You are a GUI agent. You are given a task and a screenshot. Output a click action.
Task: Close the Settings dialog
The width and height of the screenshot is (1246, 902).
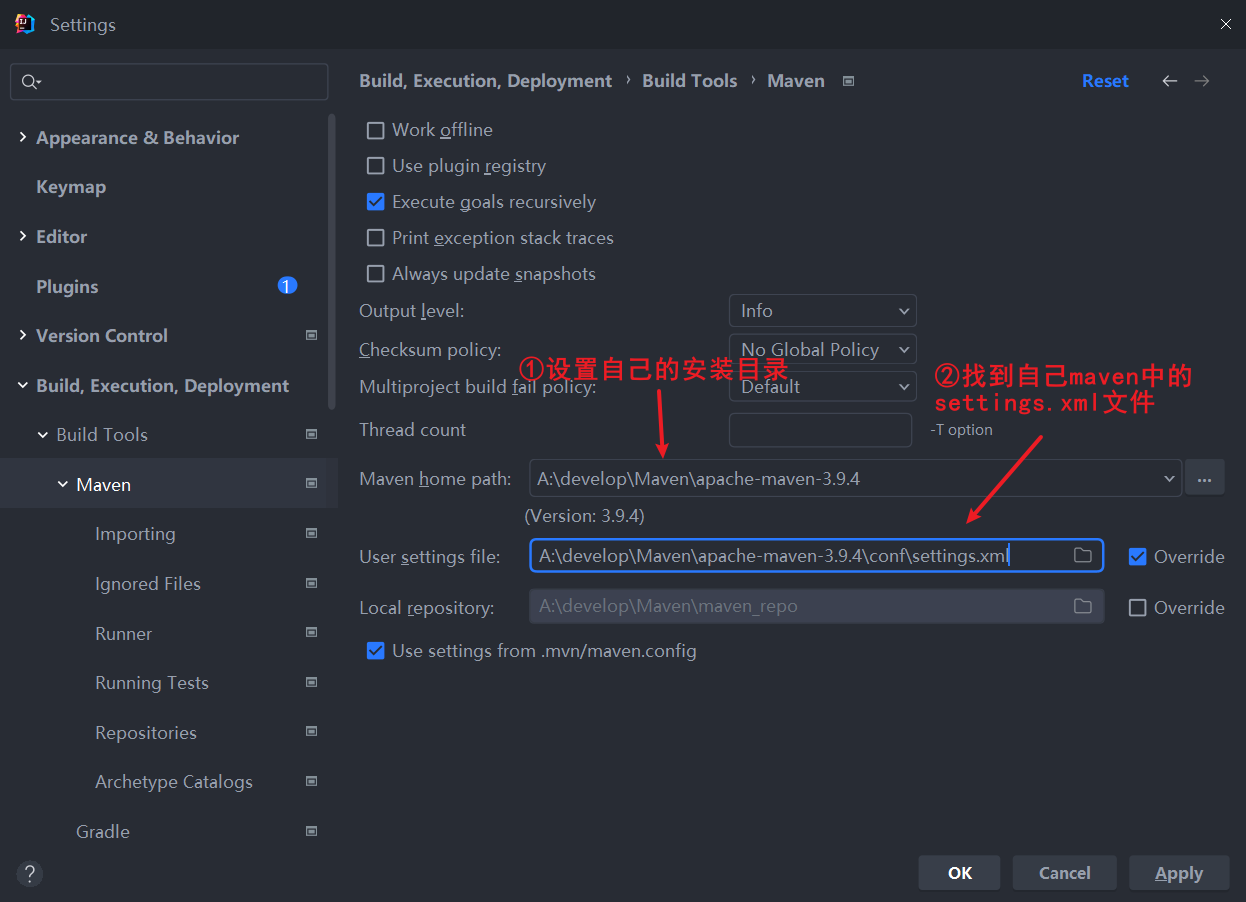1225,24
